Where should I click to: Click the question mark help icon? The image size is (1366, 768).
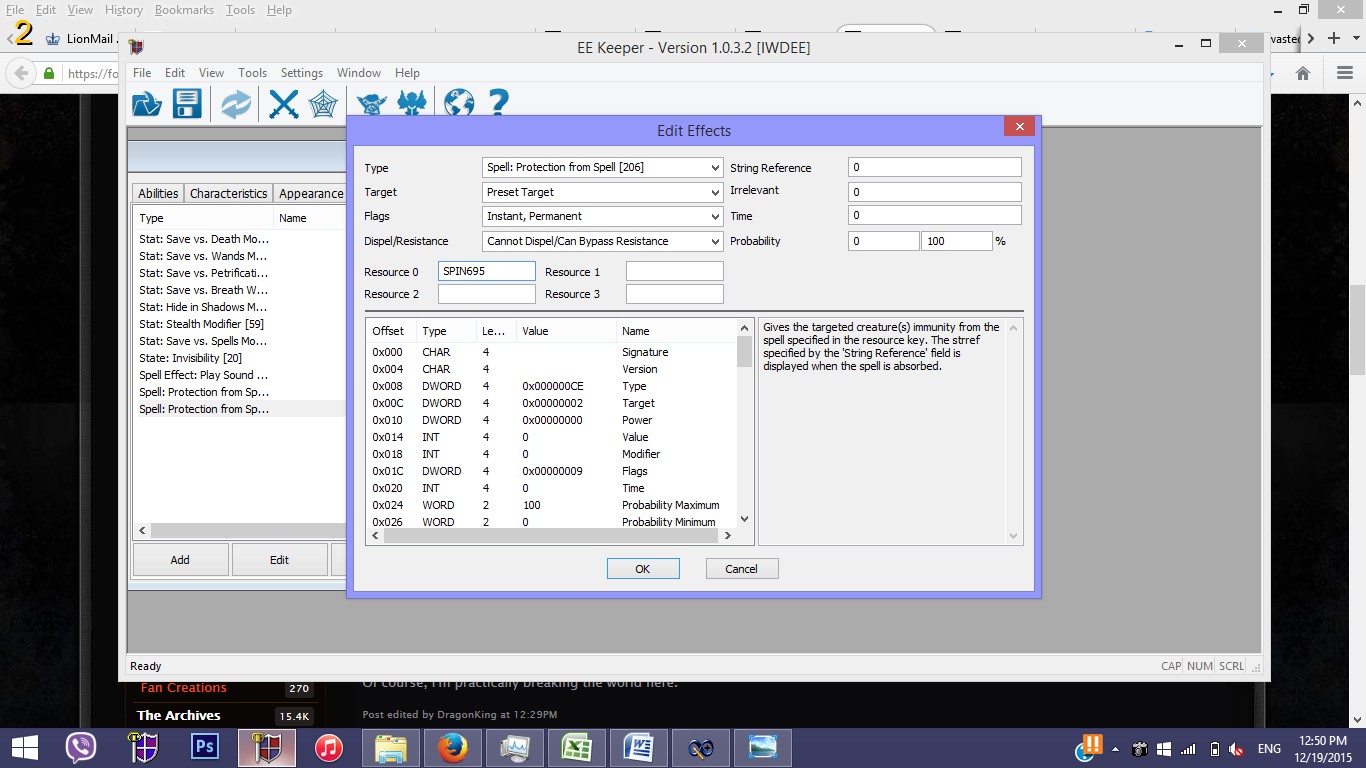click(x=498, y=103)
